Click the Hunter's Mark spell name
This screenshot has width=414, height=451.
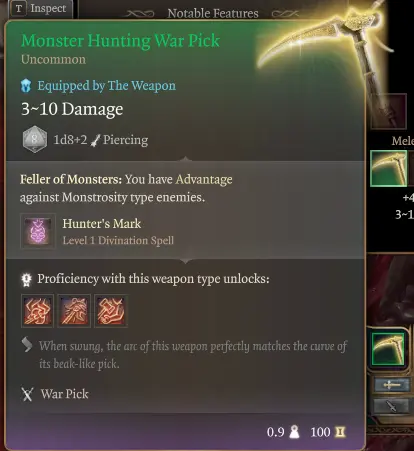point(102,224)
